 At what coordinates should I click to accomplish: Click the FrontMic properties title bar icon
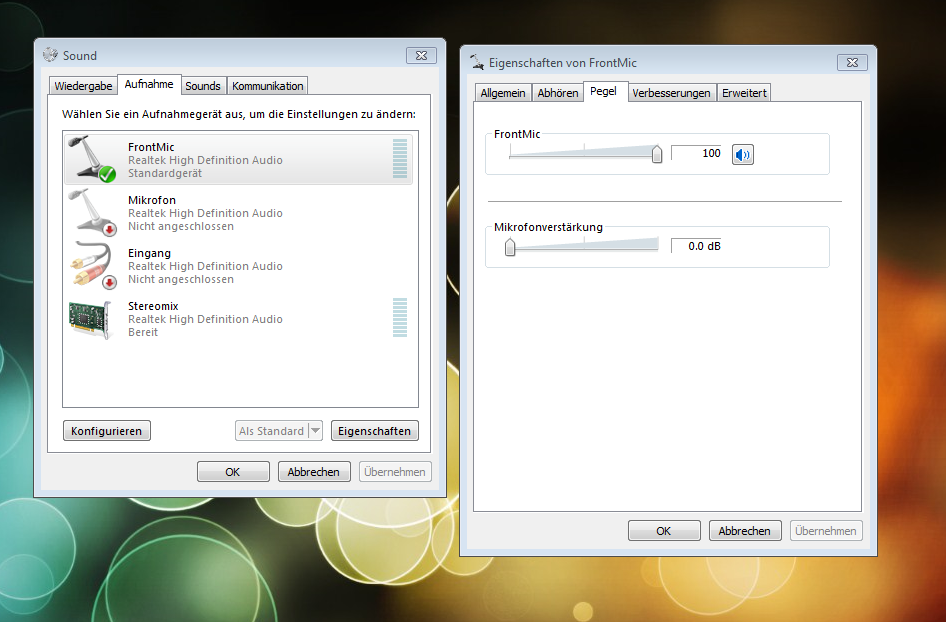[x=477, y=62]
